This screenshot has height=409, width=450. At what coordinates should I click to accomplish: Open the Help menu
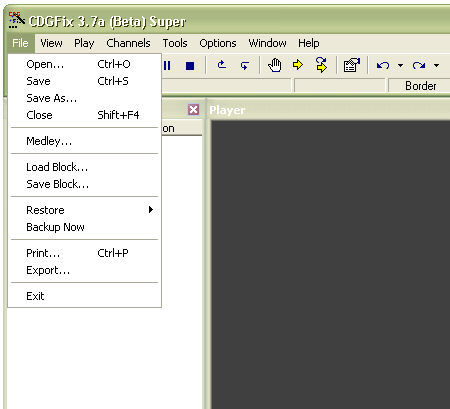pos(309,43)
